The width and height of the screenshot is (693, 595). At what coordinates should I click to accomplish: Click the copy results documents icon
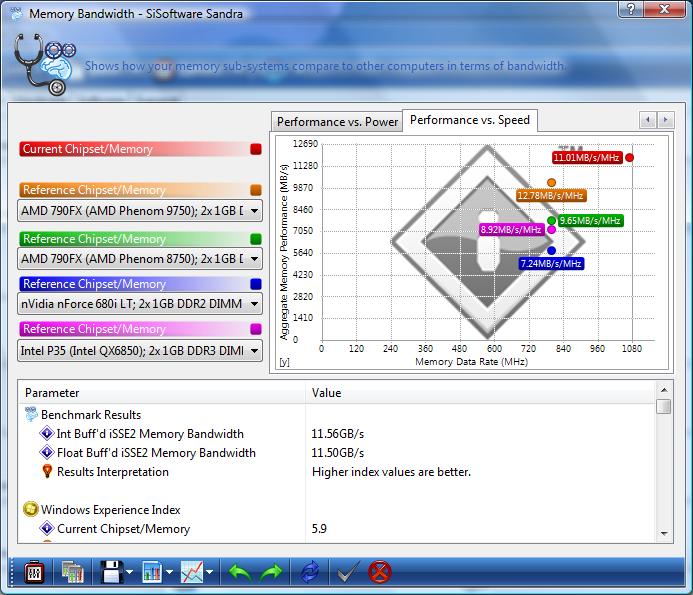[x=72, y=573]
